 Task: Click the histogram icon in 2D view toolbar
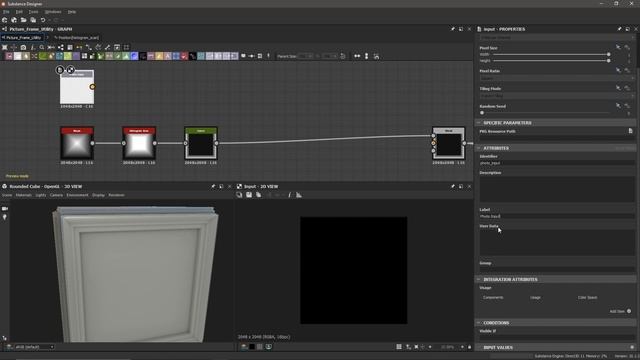(299, 195)
